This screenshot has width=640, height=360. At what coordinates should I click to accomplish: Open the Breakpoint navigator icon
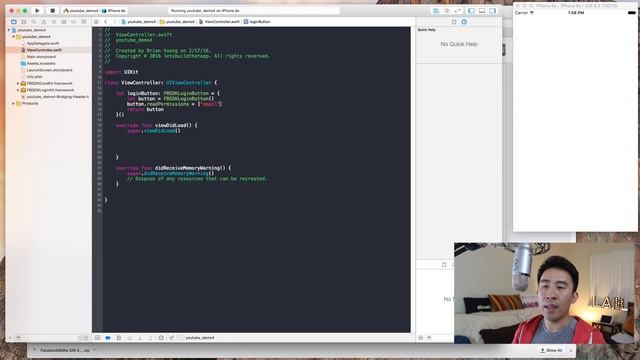[x=73, y=22]
